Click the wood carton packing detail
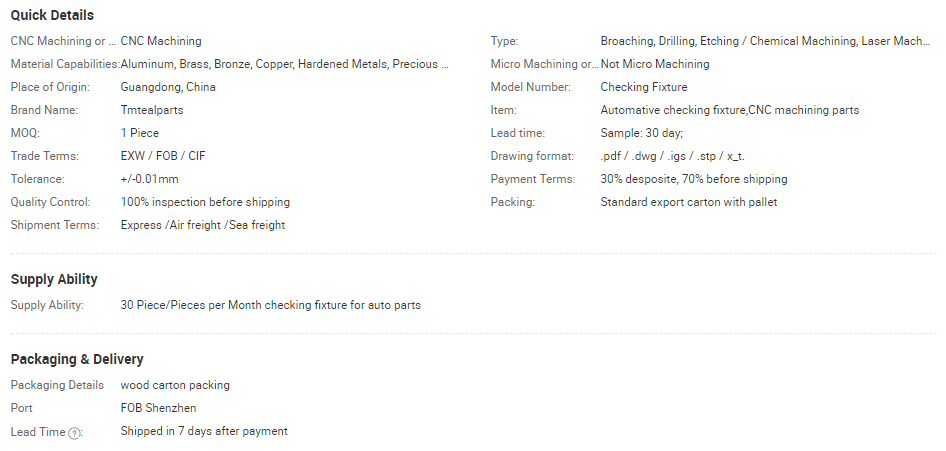This screenshot has height=451, width=946. [x=175, y=385]
